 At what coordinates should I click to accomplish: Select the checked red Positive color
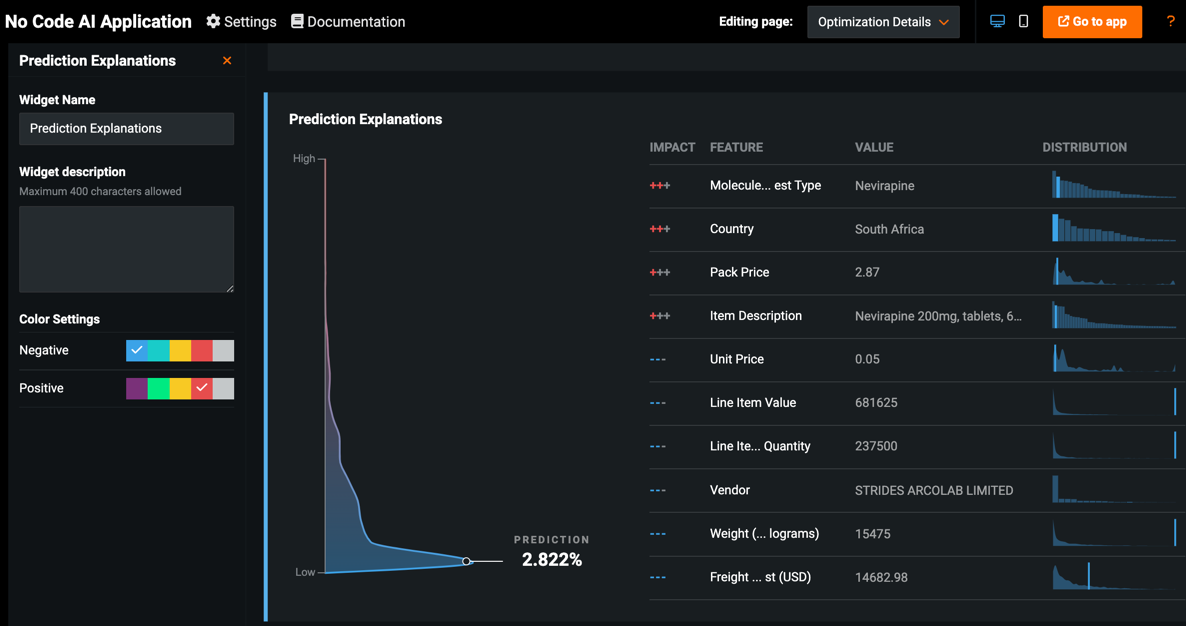(202, 388)
